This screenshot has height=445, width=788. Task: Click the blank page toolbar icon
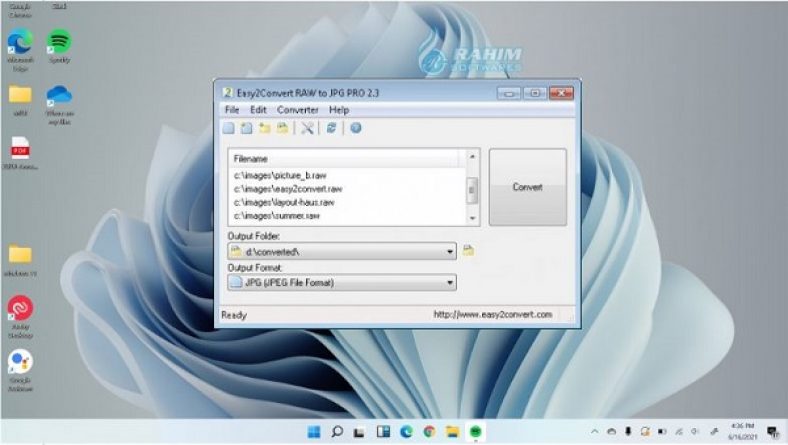(229, 128)
